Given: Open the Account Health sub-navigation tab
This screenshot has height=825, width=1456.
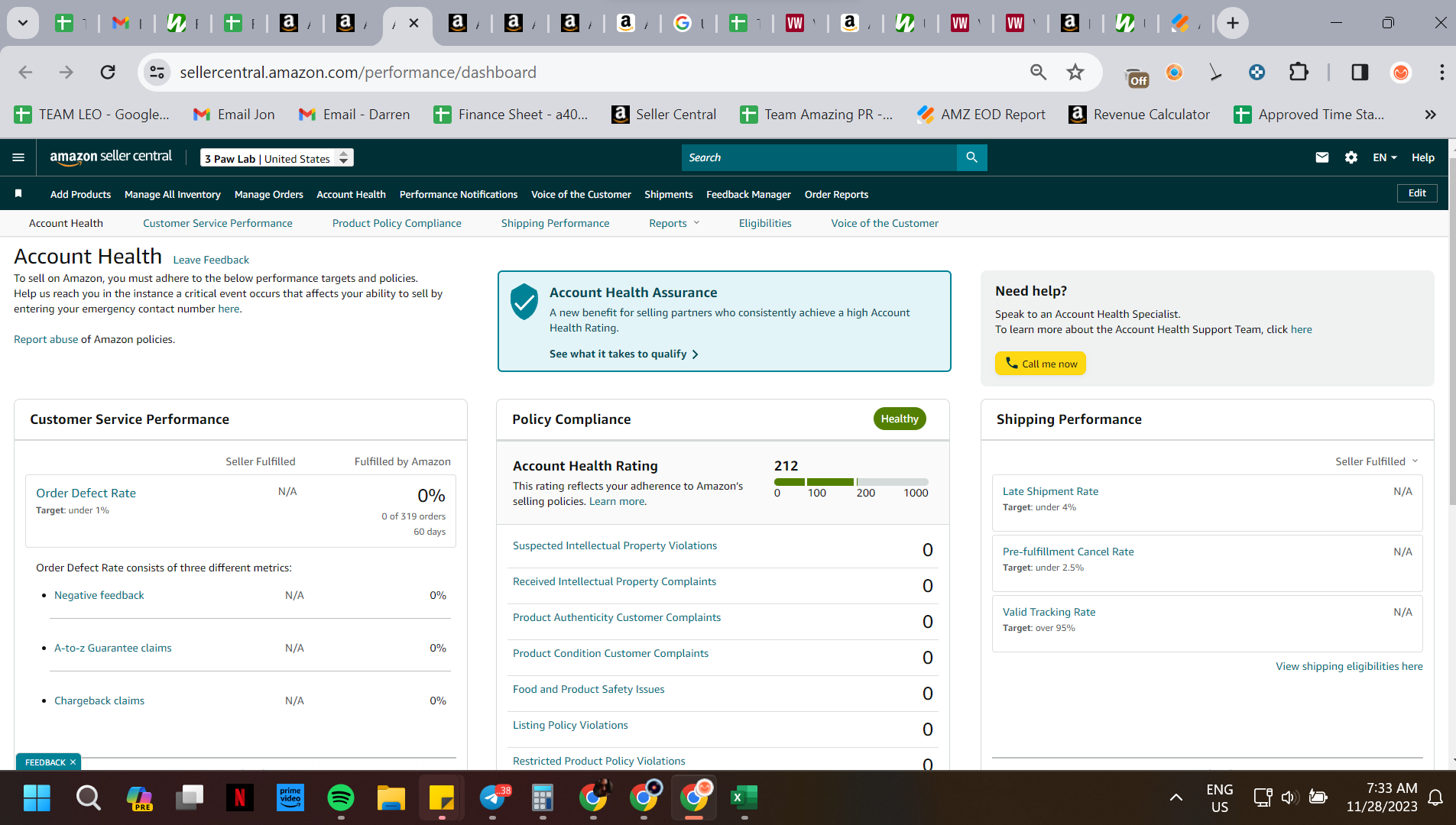Looking at the screenshot, I should [66, 223].
